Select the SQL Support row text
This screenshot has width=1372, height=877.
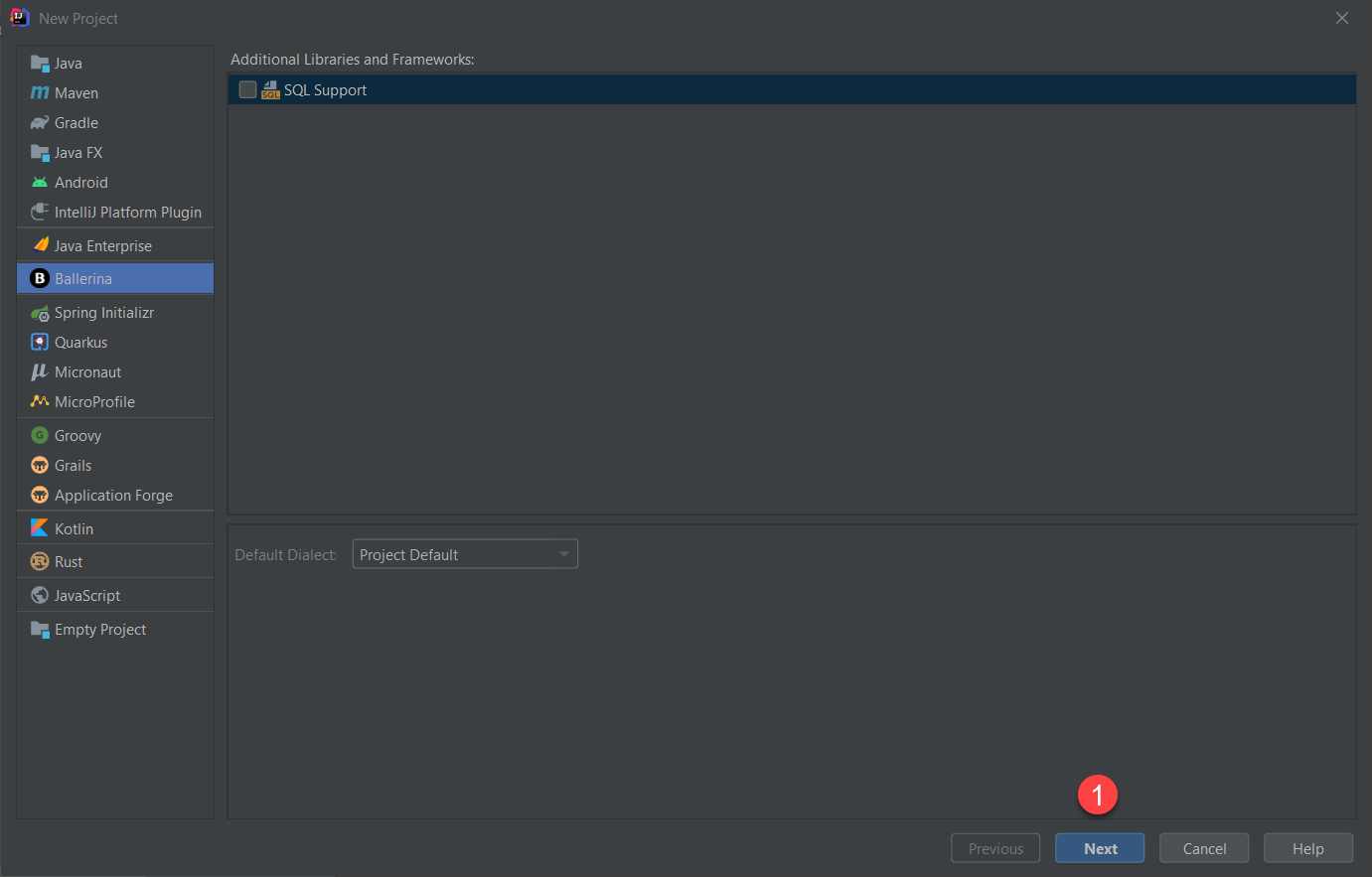point(326,90)
